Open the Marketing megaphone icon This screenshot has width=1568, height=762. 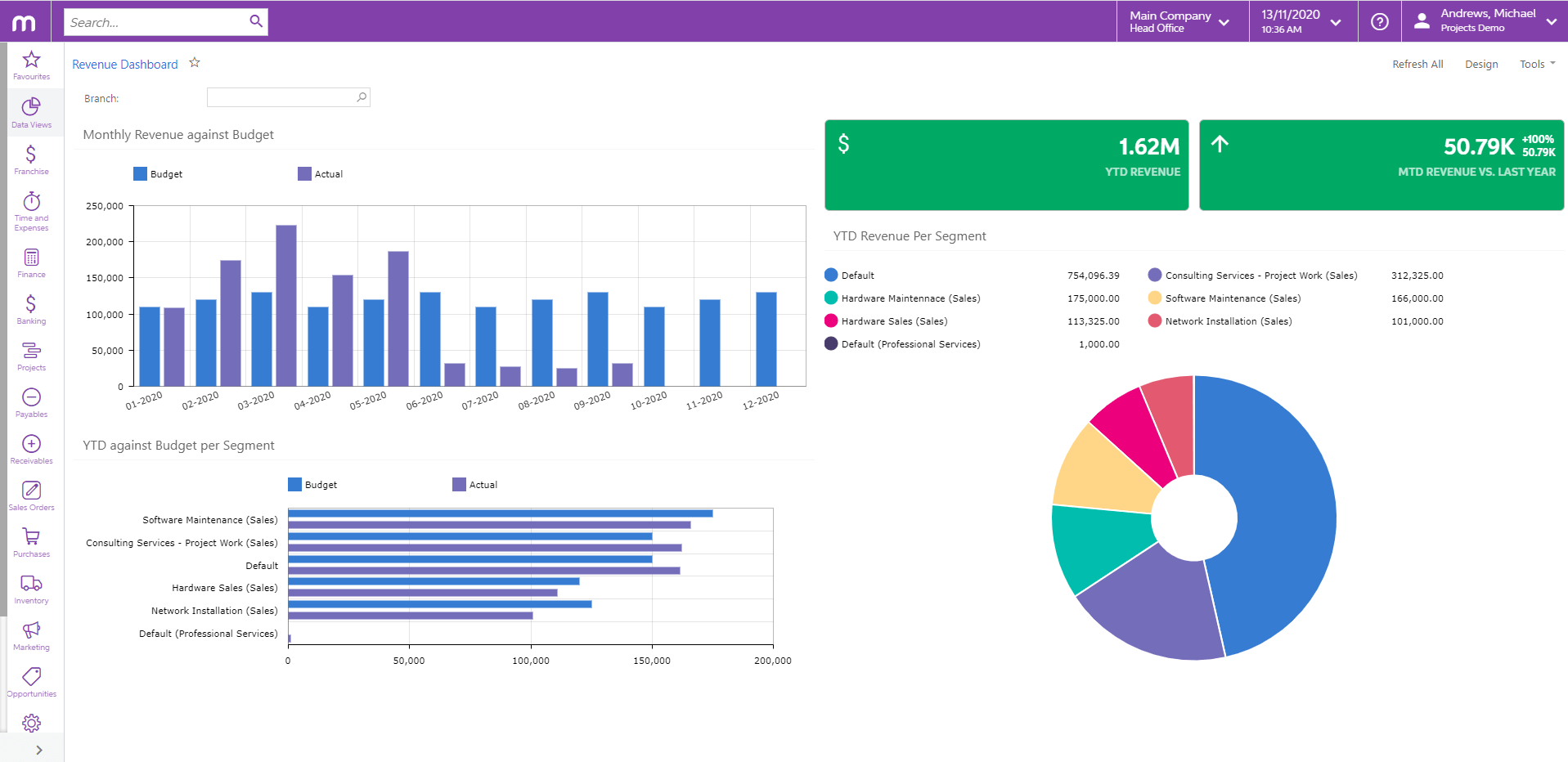click(31, 635)
